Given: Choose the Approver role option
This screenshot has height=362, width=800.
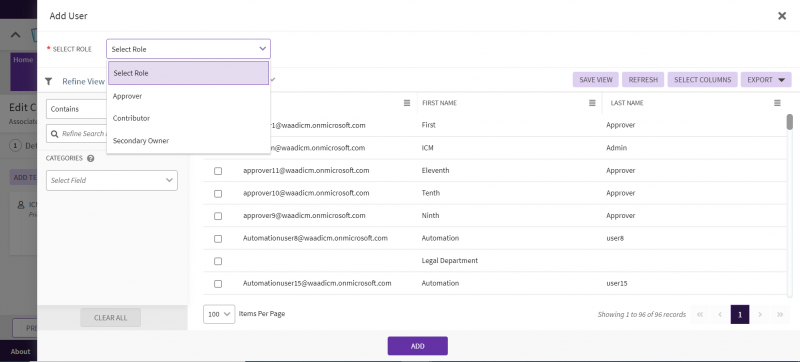Looking at the screenshot, I should [x=188, y=96].
